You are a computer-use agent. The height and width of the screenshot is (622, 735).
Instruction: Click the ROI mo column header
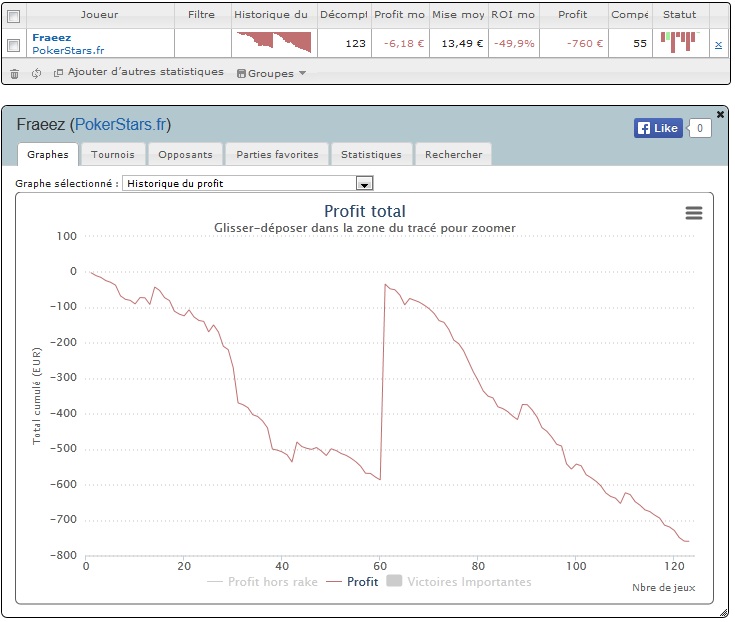(513, 15)
